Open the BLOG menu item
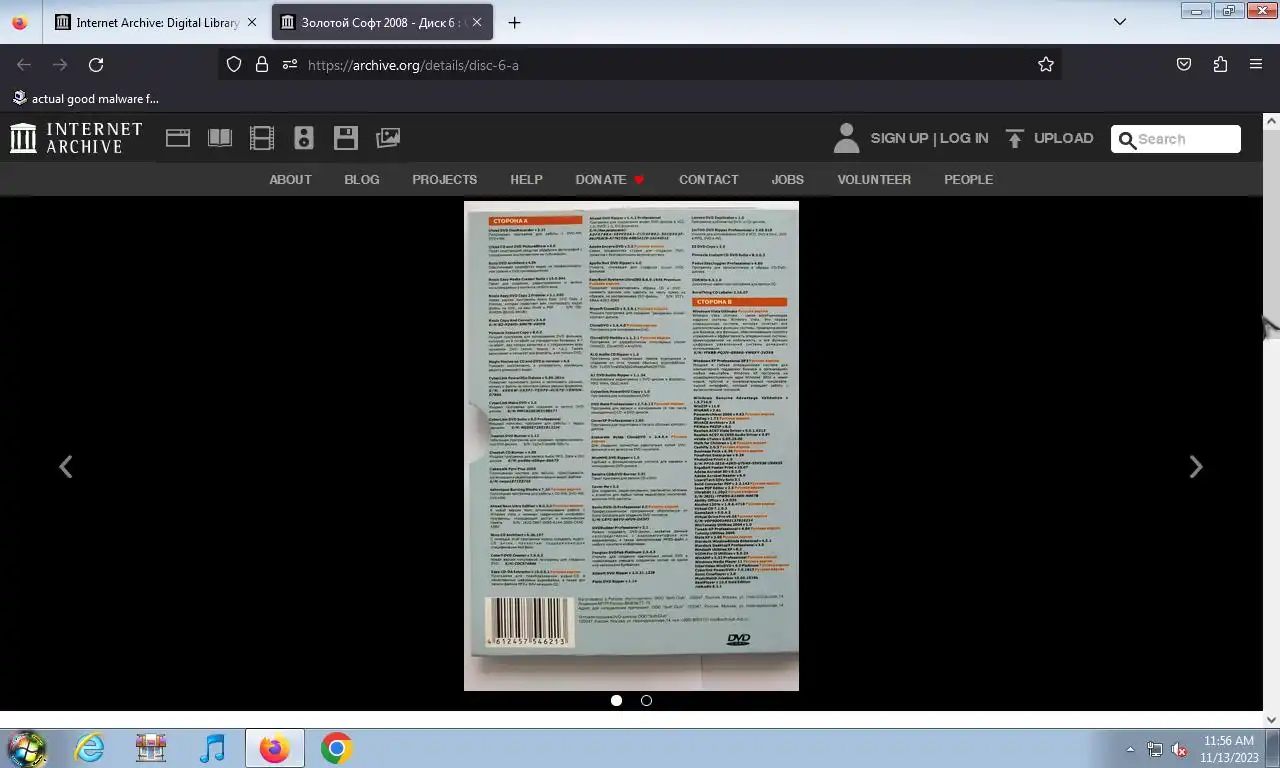This screenshot has height=768, width=1280. pyautogui.click(x=362, y=179)
